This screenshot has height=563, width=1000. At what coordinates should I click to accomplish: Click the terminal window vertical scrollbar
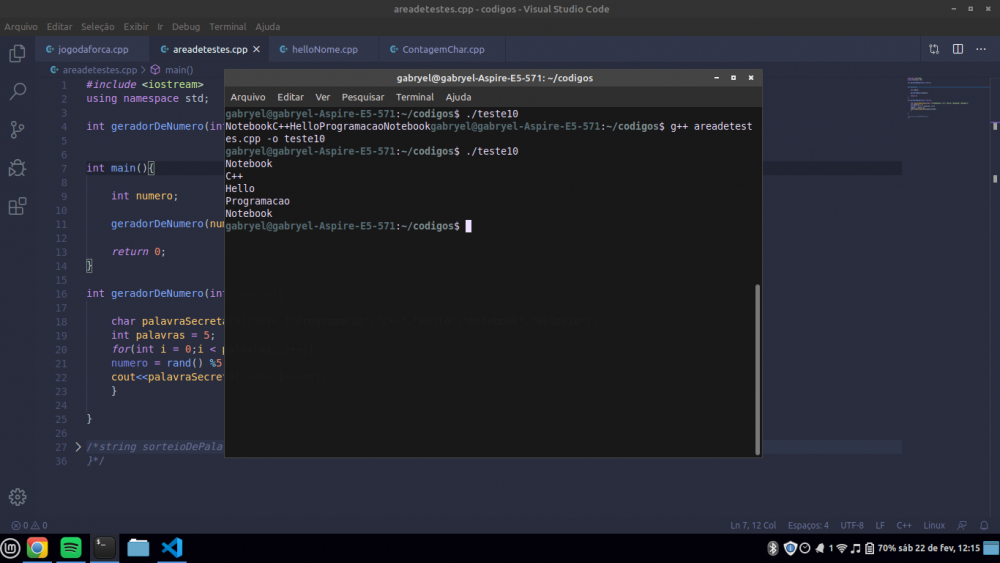[x=758, y=369]
